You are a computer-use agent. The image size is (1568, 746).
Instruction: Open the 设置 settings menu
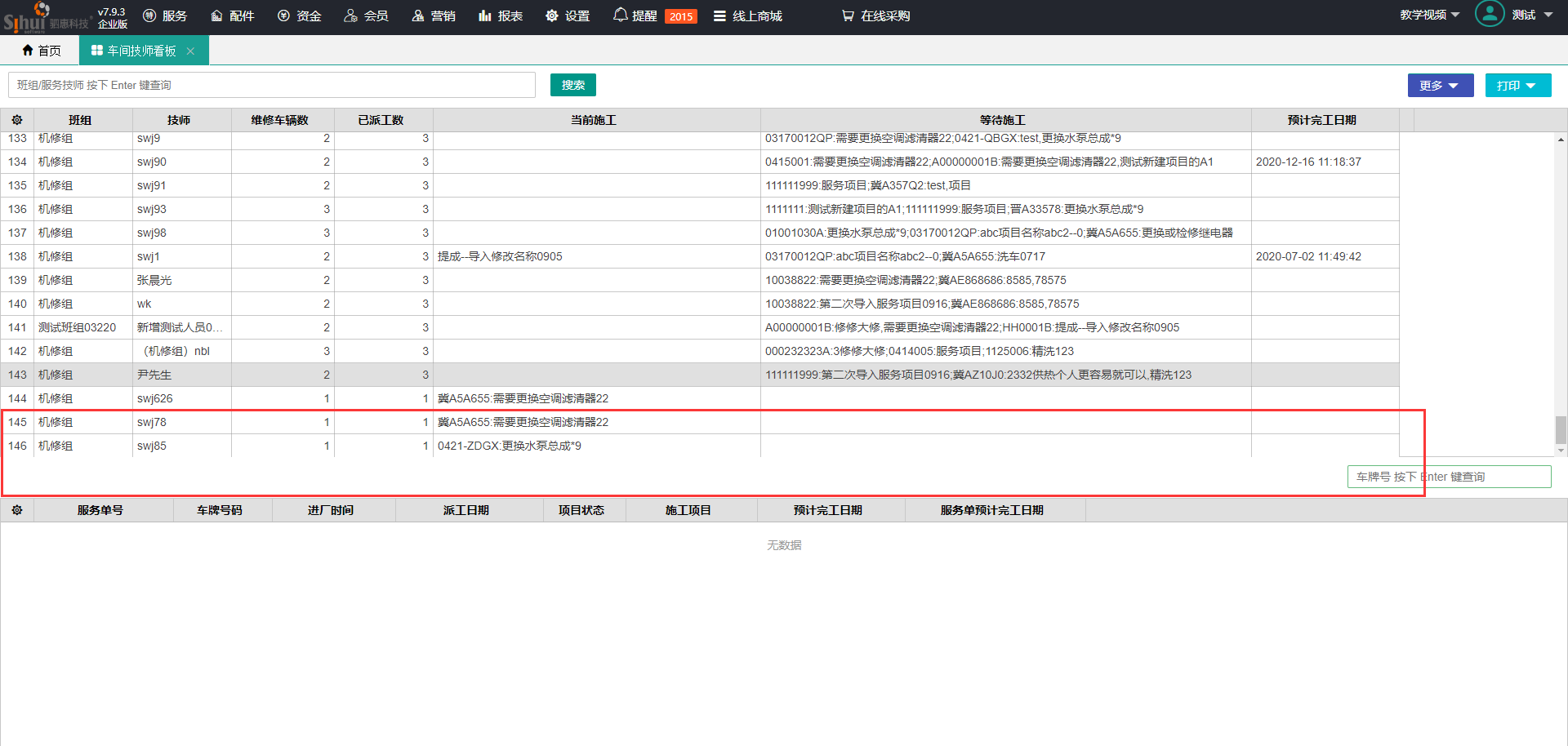[x=568, y=16]
